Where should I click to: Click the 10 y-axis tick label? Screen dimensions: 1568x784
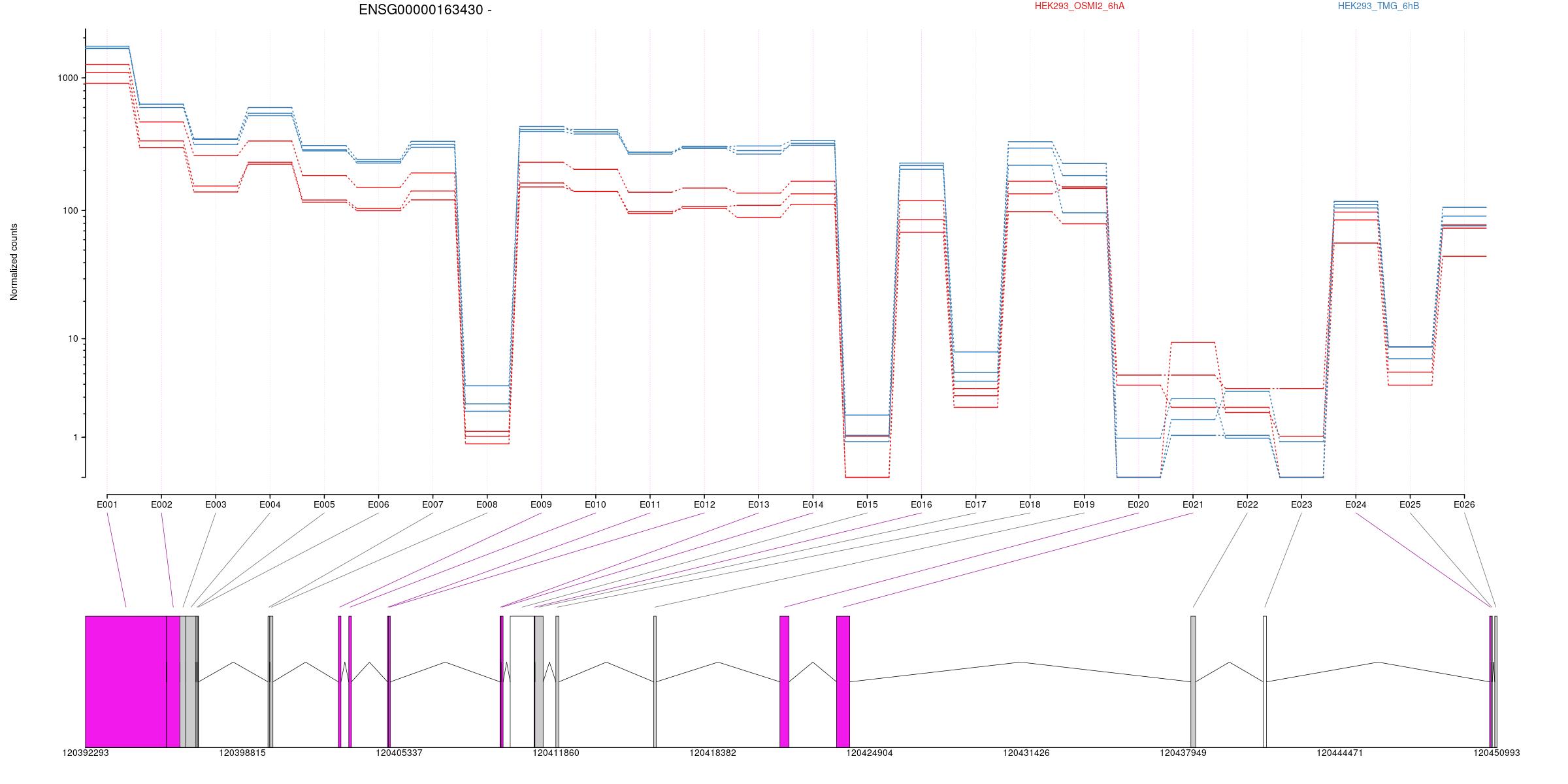[73, 338]
